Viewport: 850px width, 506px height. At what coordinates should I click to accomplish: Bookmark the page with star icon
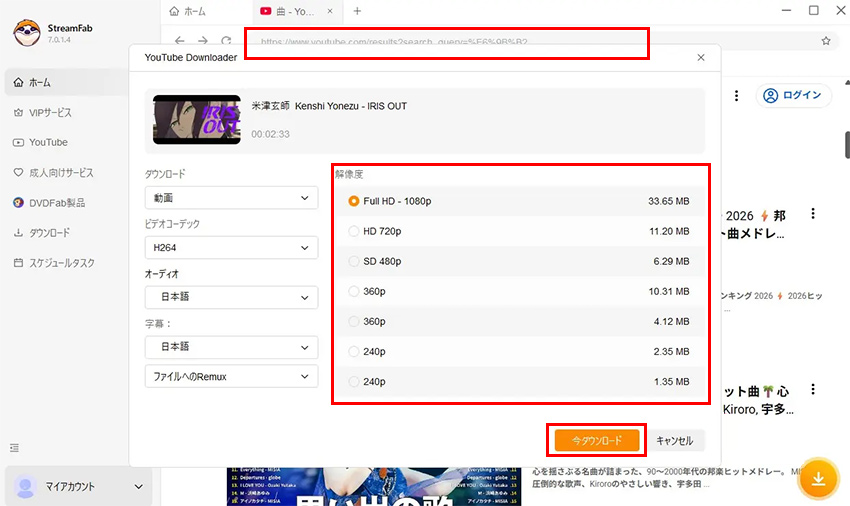pyautogui.click(x=826, y=41)
